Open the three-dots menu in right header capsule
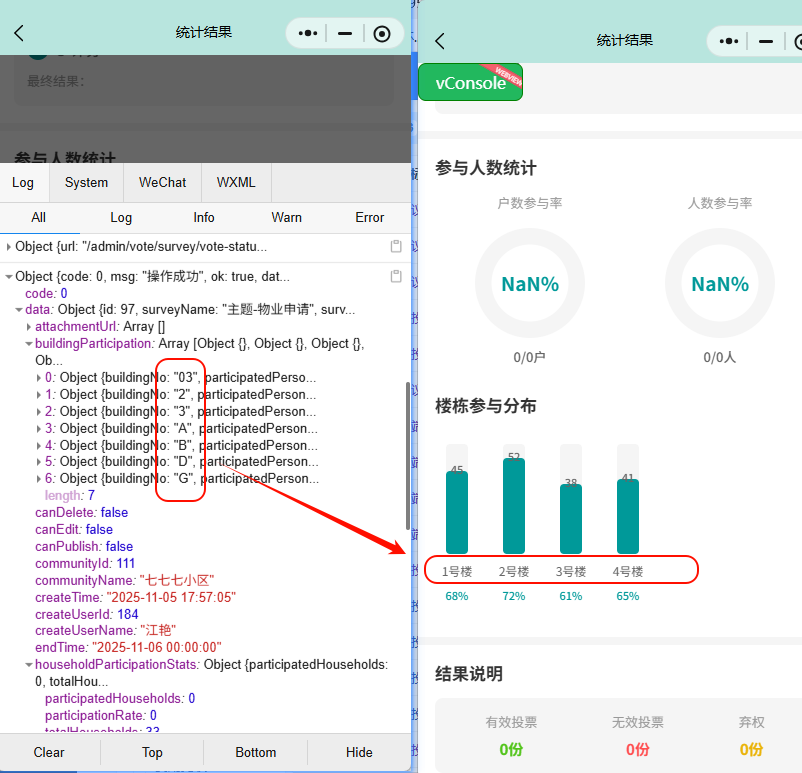 pos(730,41)
